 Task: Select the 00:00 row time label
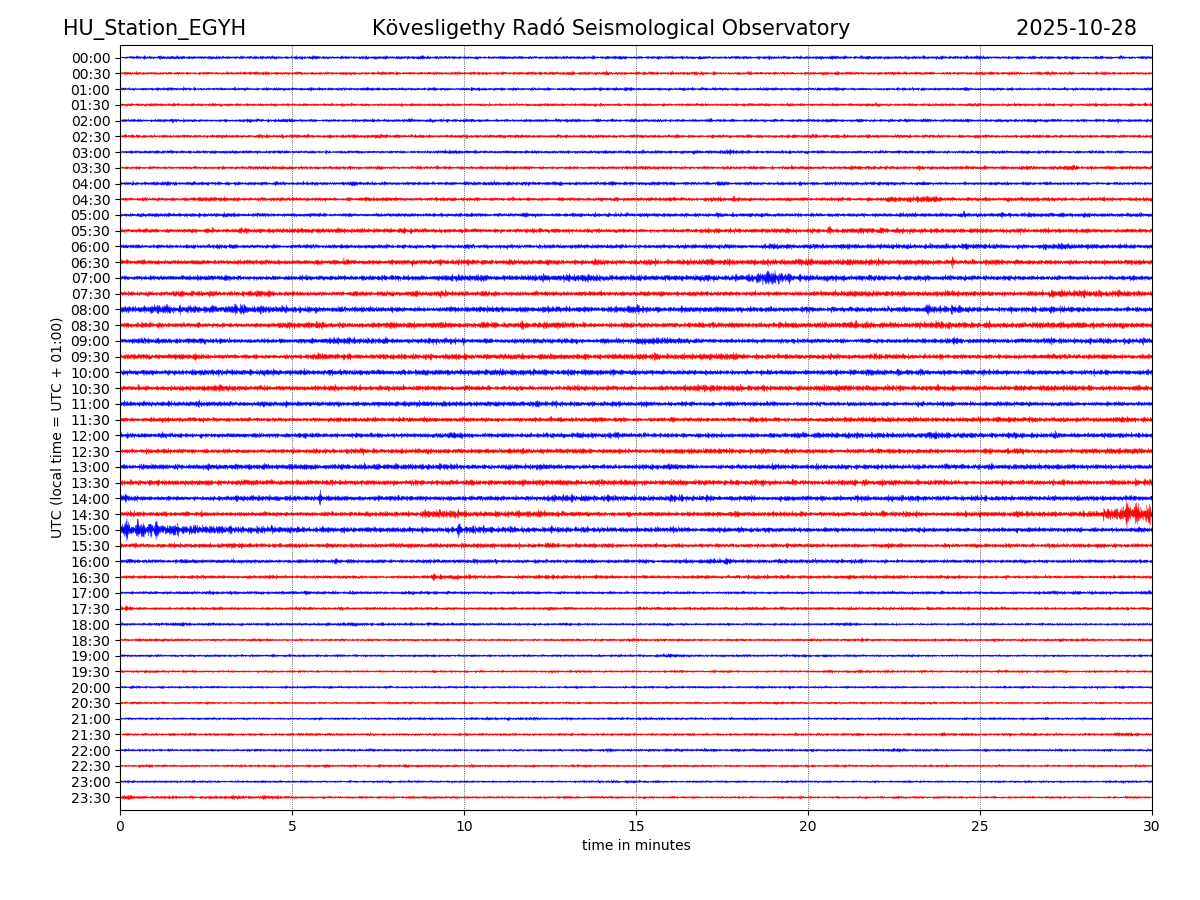(x=90, y=58)
